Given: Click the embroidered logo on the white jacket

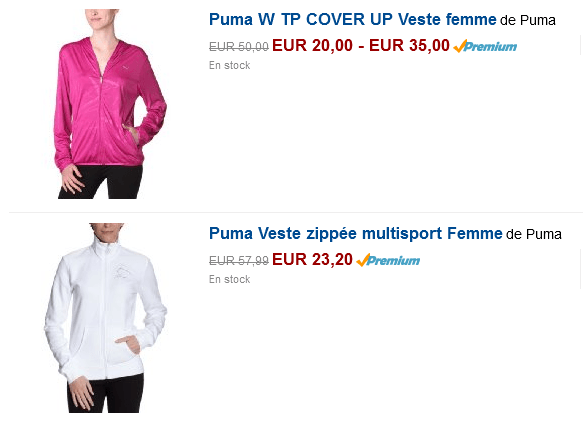Looking at the screenshot, I should 121,271.
